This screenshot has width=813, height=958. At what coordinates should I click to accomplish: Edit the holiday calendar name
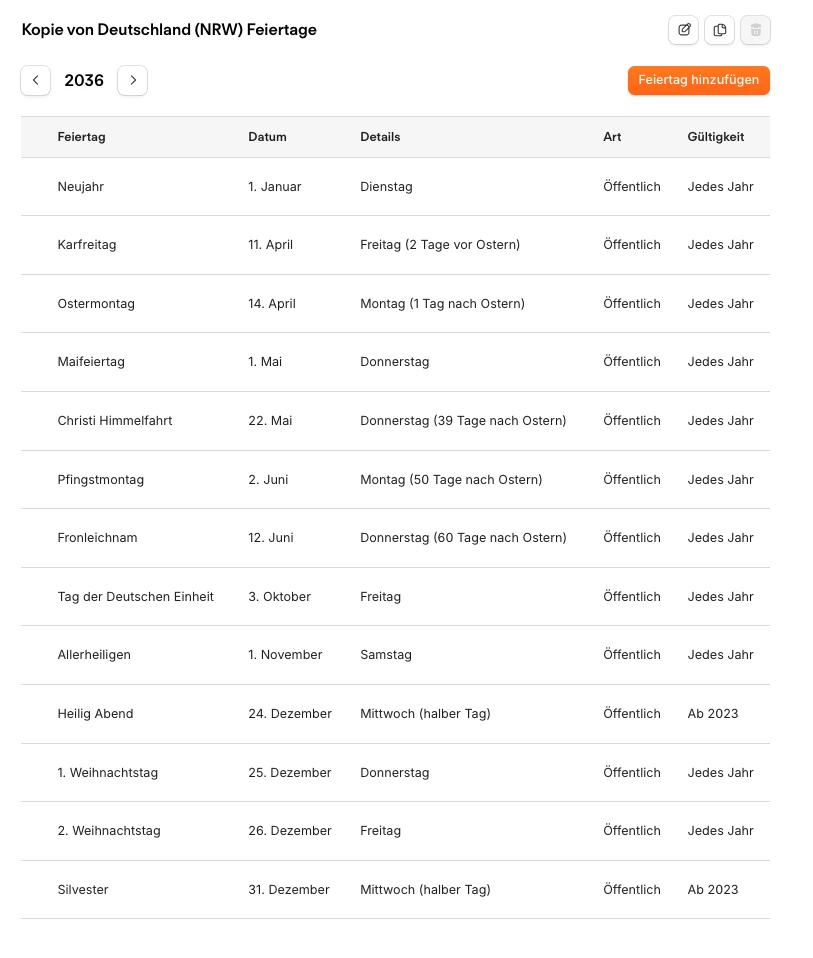click(684, 30)
